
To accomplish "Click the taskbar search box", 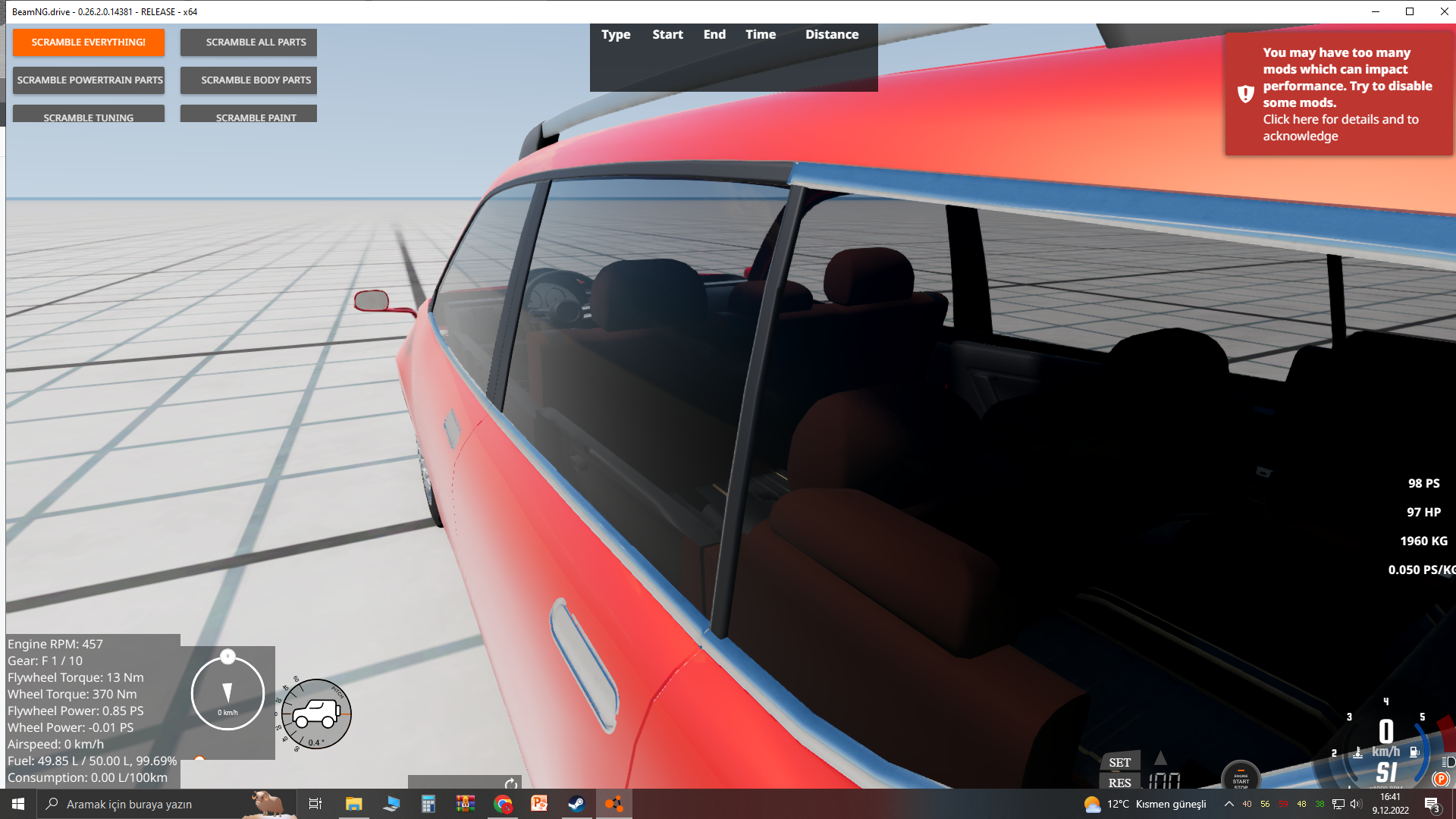I will coord(165,804).
